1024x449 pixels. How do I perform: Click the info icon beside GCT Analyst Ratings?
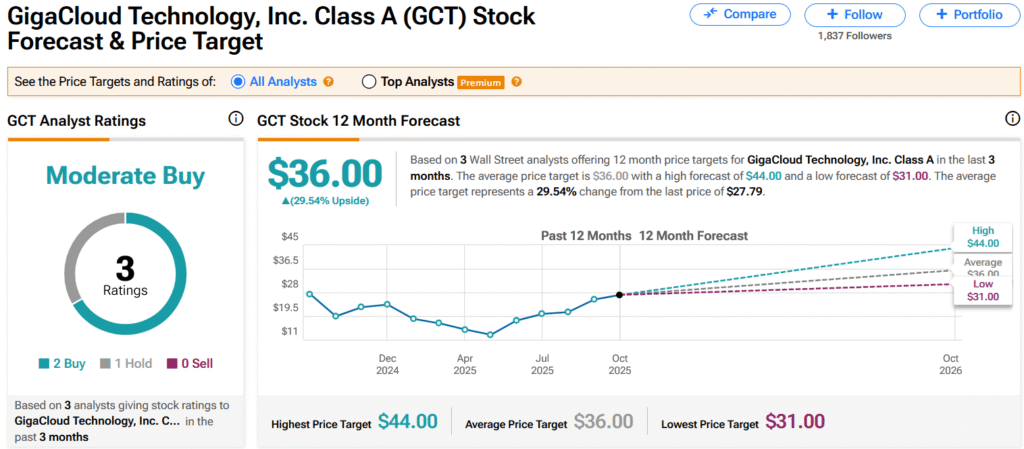coord(236,119)
